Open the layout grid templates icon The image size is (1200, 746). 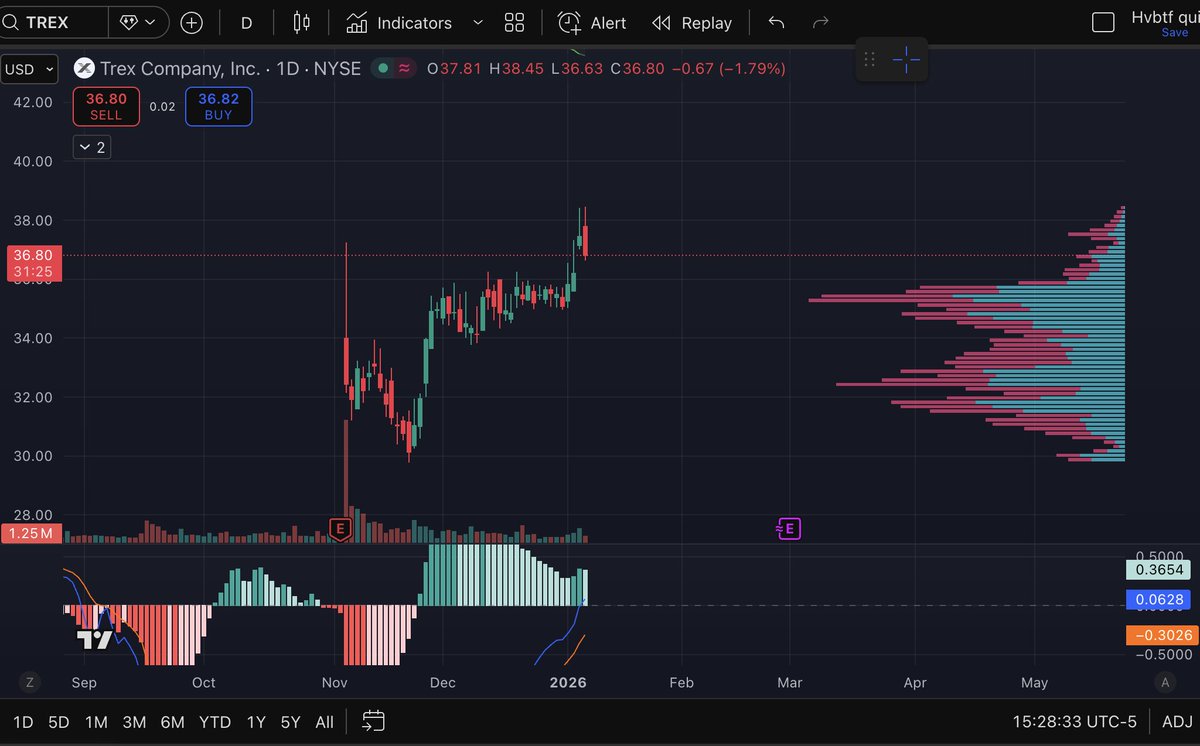pos(514,22)
